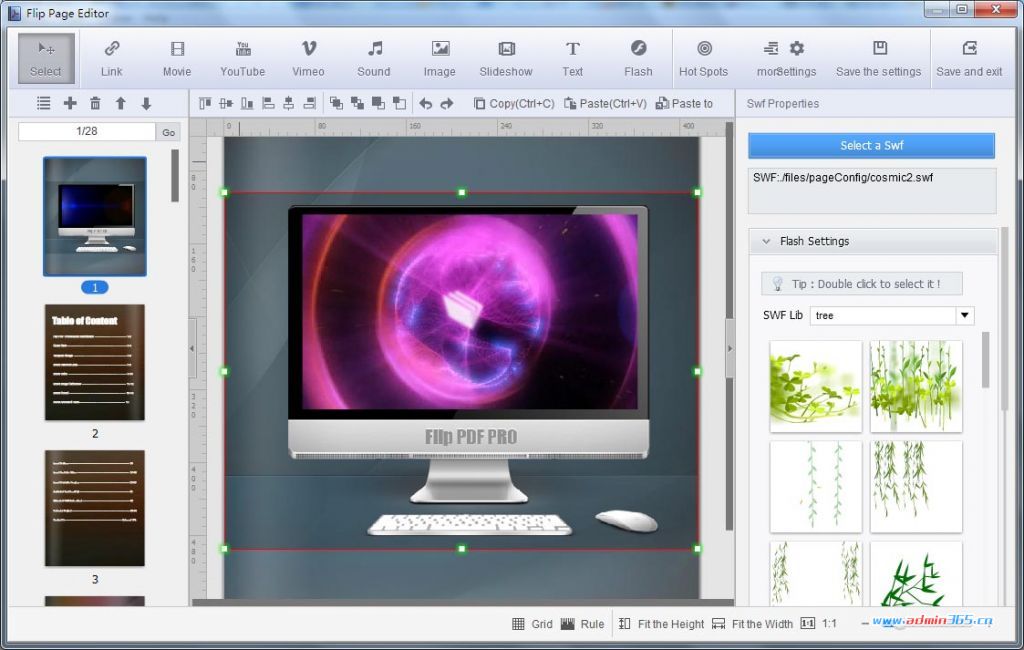Click Fit the Height
Viewport: 1024px width, 650px height.
(x=662, y=624)
